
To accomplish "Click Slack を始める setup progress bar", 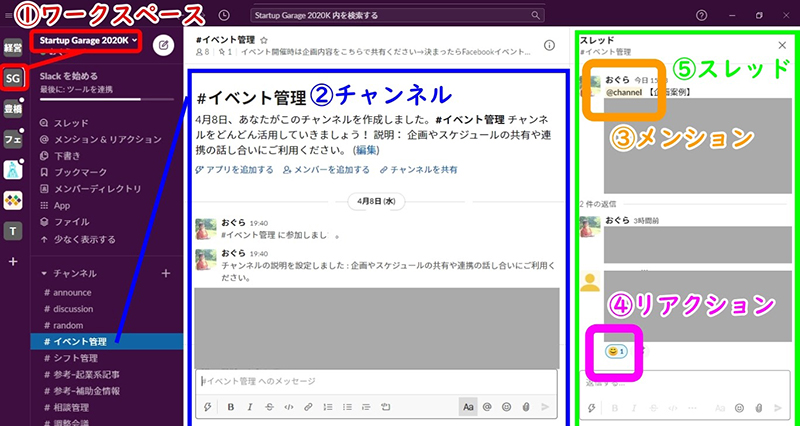I will (107, 99).
